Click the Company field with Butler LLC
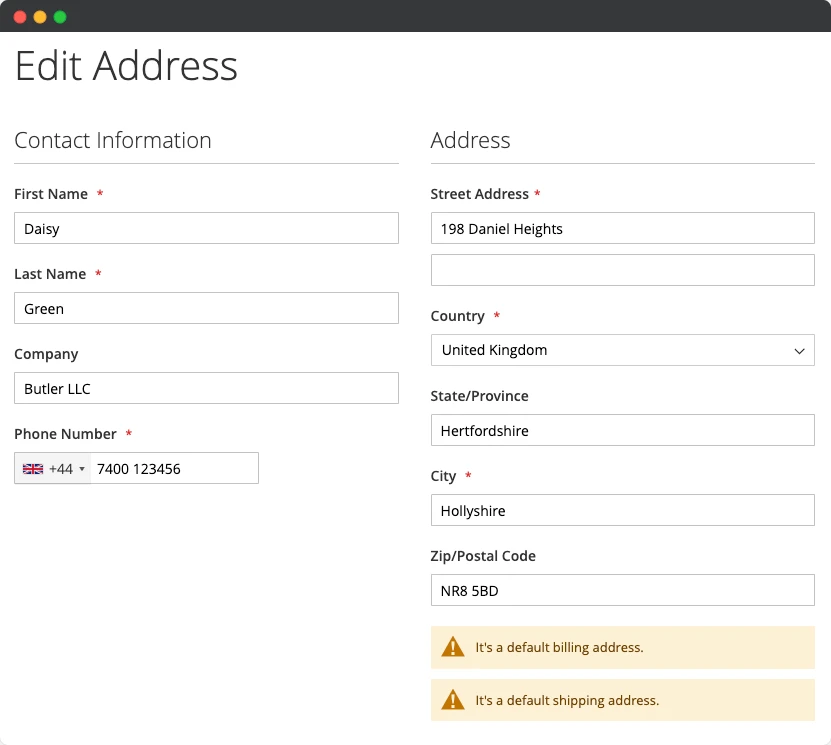 [206, 388]
